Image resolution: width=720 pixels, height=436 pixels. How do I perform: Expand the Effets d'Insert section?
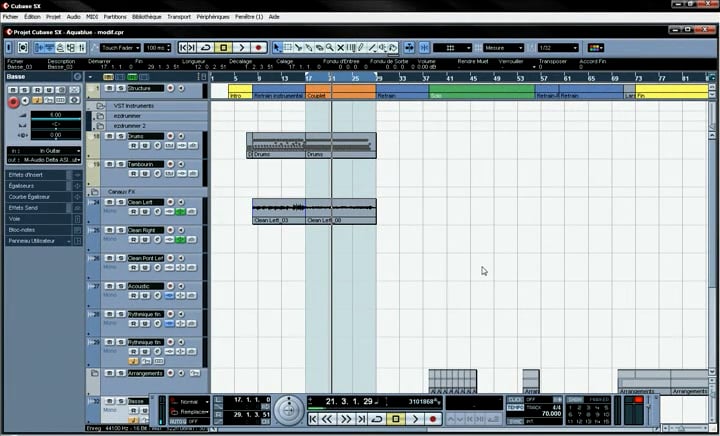tap(44, 175)
